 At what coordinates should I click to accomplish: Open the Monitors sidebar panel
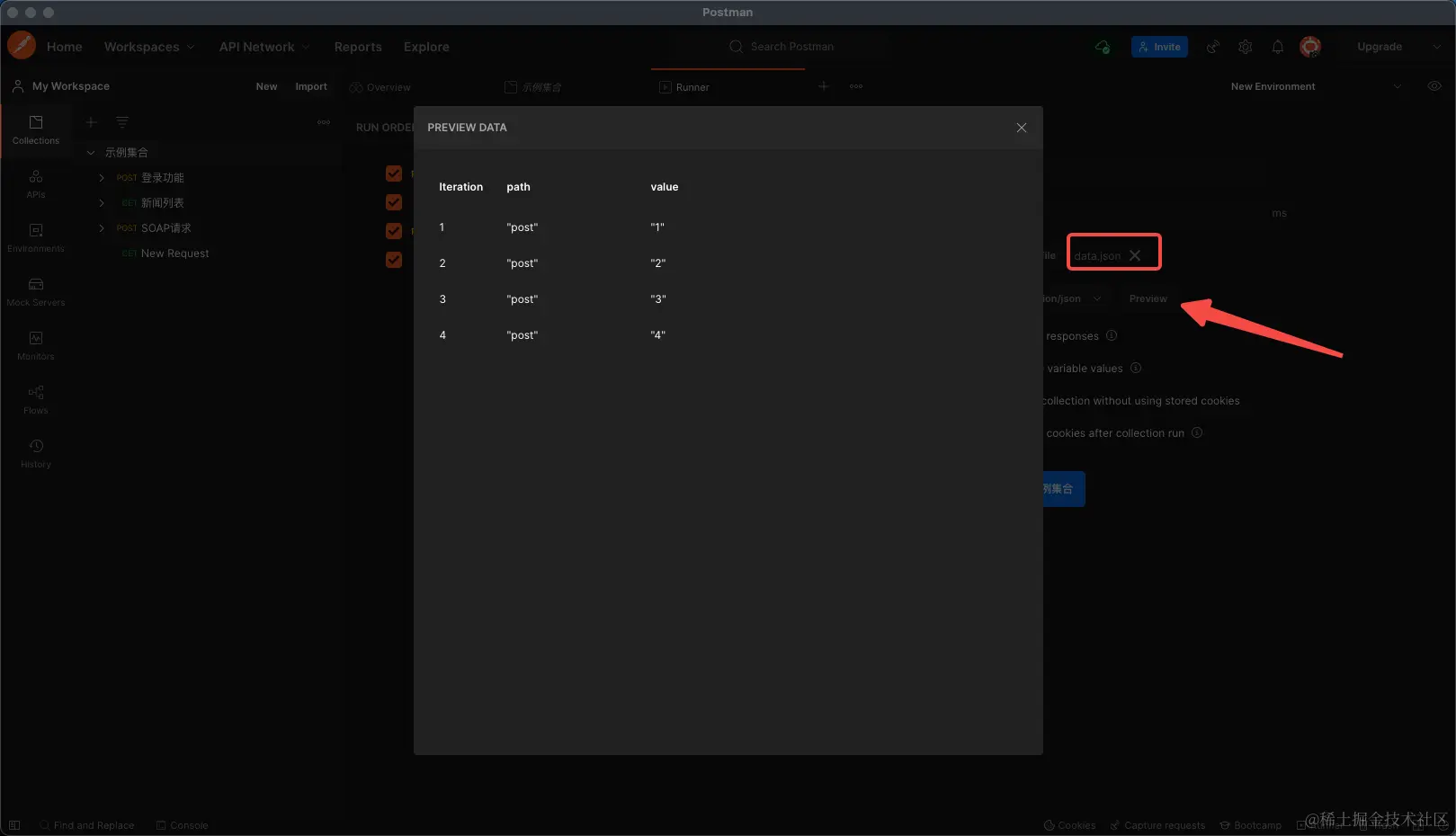(x=36, y=345)
